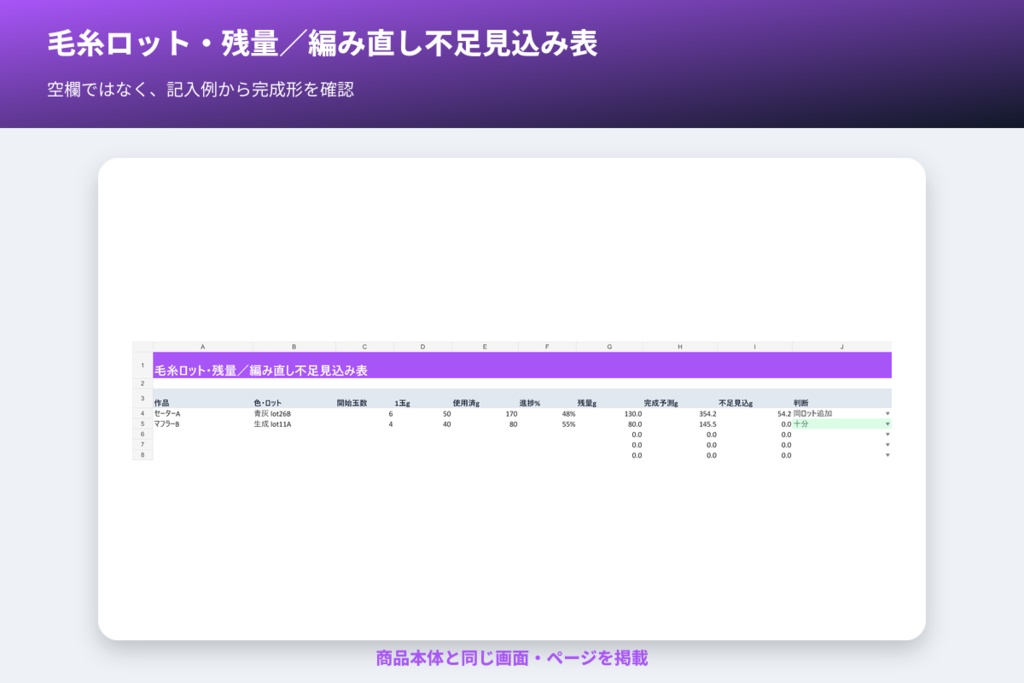Select column I header
This screenshot has width=1024, height=683.
coord(754,347)
